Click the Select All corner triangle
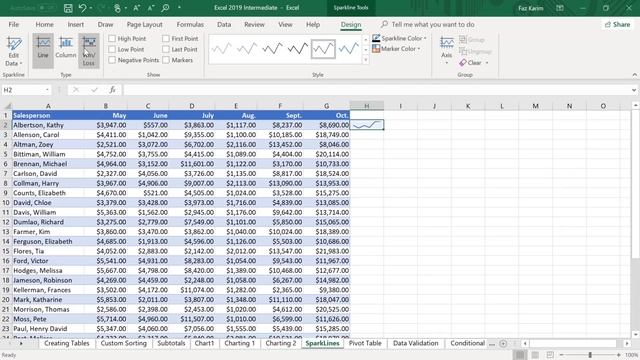Viewport: 640px width, 360px height. [x=7, y=106]
